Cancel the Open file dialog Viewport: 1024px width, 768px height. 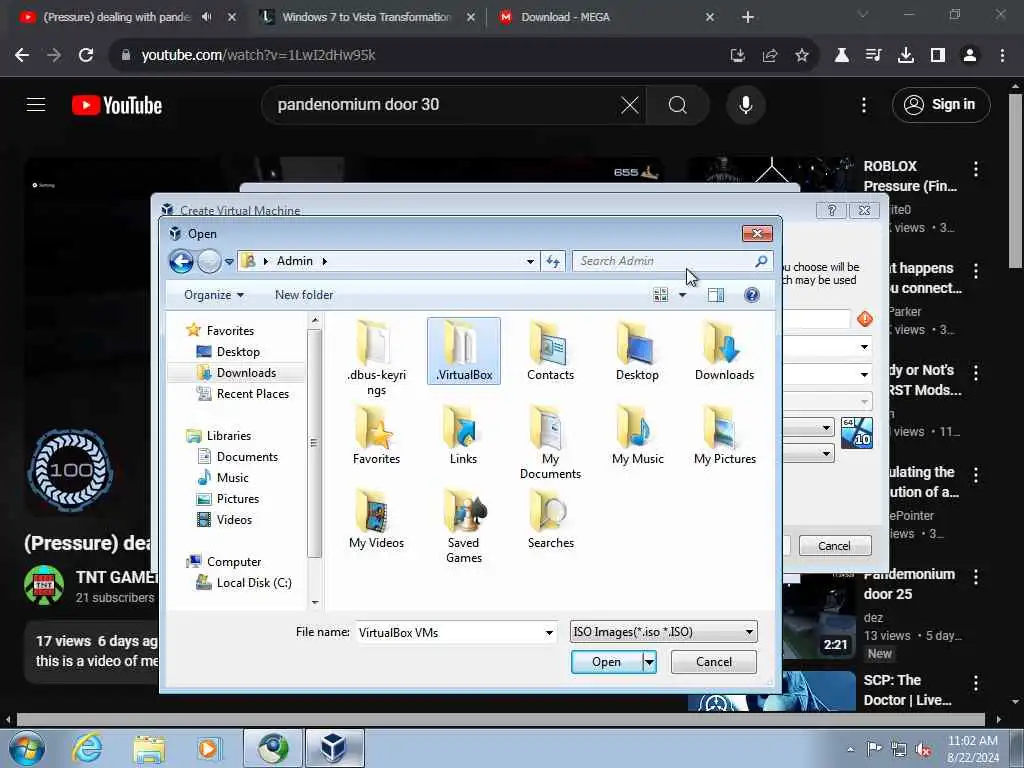point(714,662)
